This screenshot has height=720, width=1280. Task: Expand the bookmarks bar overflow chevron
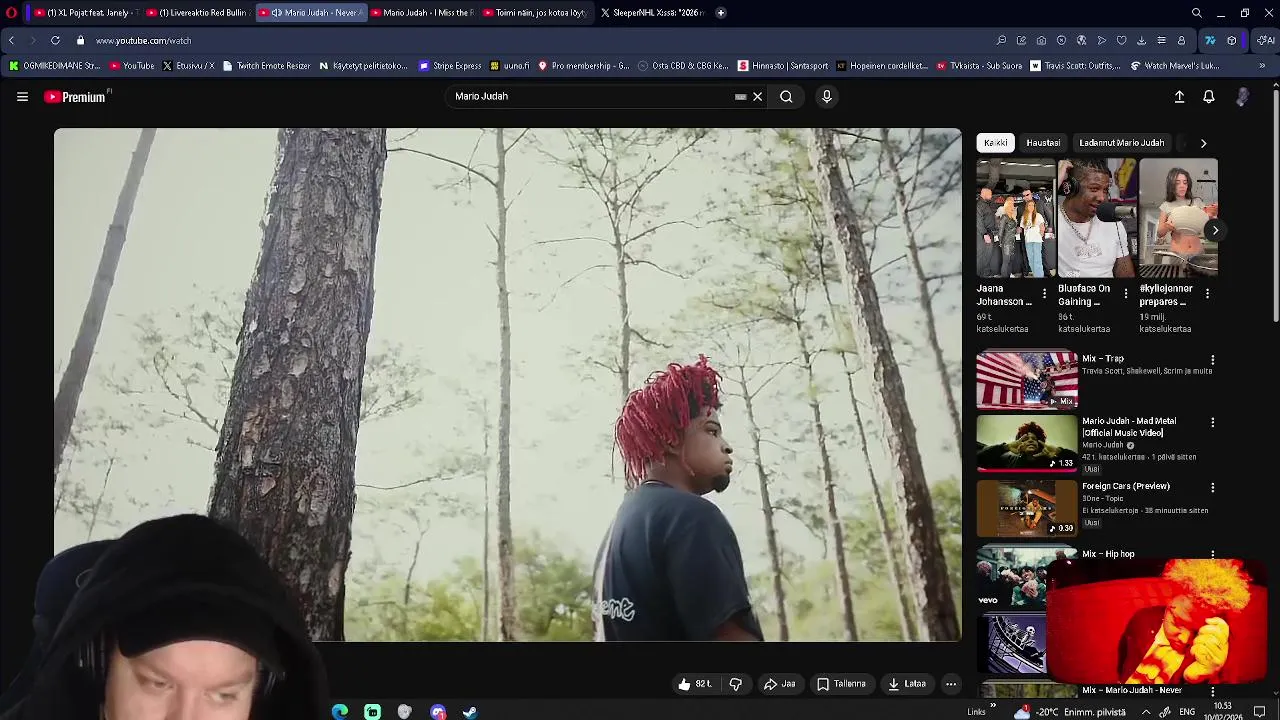coord(1262,66)
